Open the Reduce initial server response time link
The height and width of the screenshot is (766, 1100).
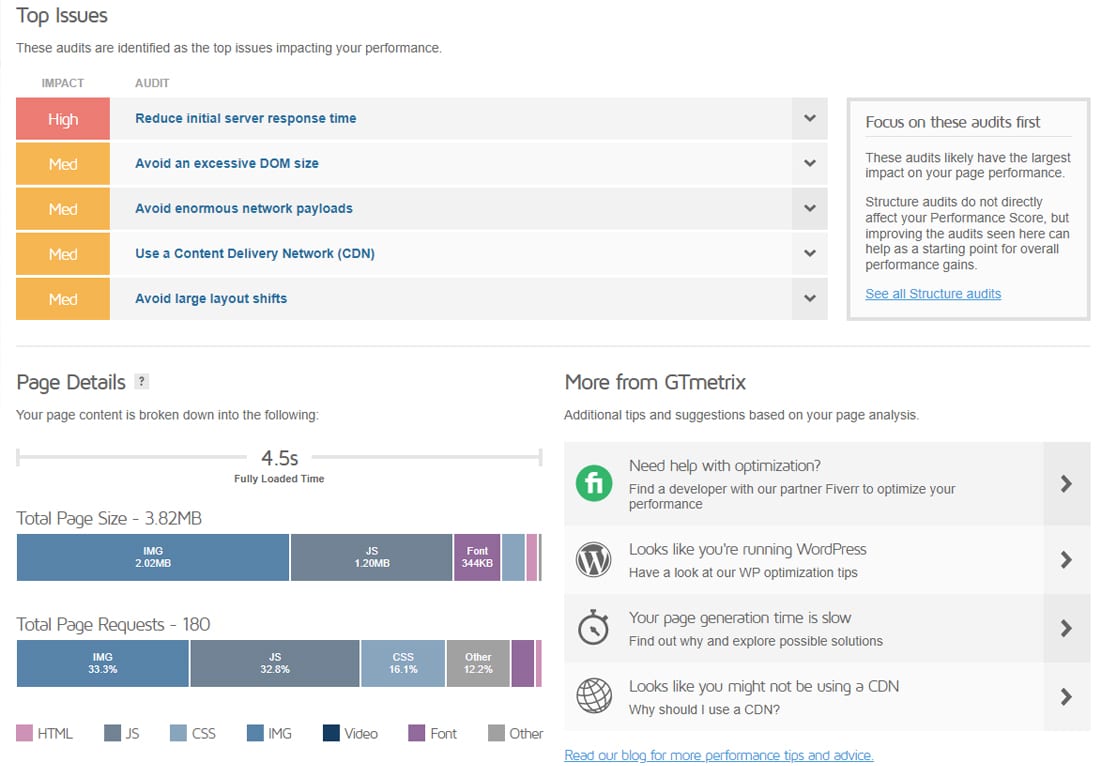245,118
